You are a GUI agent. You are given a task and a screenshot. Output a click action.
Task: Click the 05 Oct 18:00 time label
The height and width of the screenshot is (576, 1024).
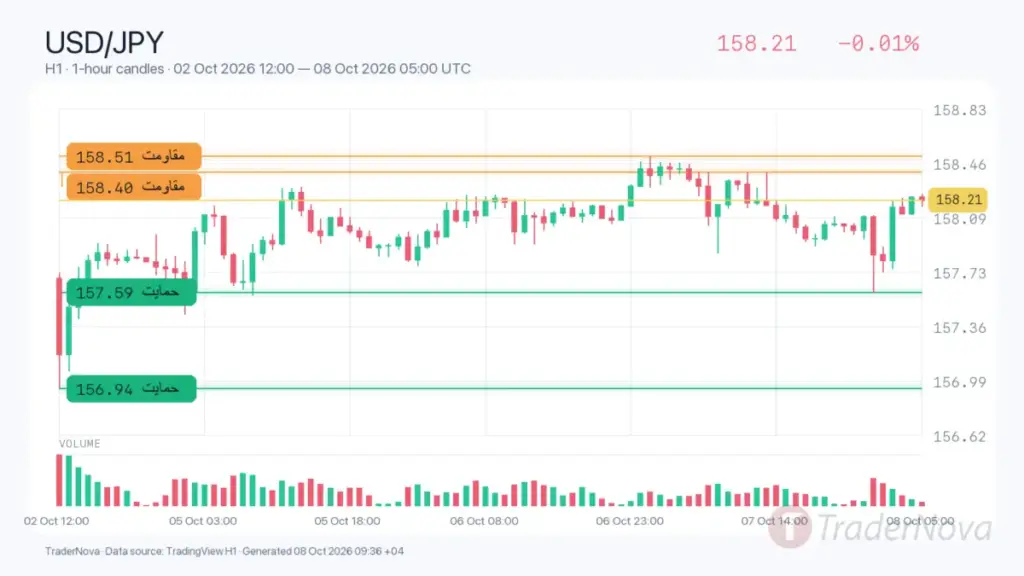(x=347, y=521)
